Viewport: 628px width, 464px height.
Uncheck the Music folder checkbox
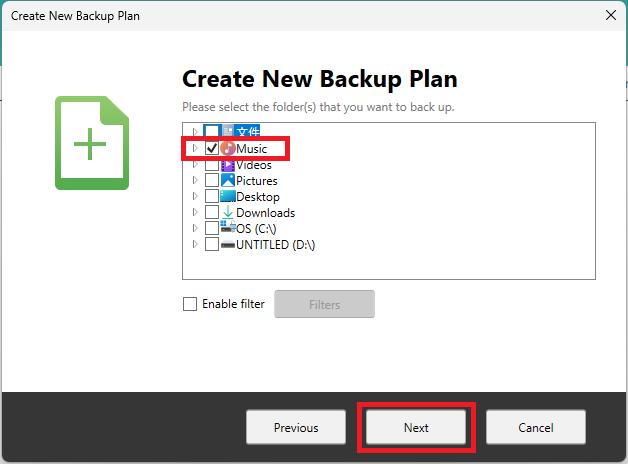[212, 149]
